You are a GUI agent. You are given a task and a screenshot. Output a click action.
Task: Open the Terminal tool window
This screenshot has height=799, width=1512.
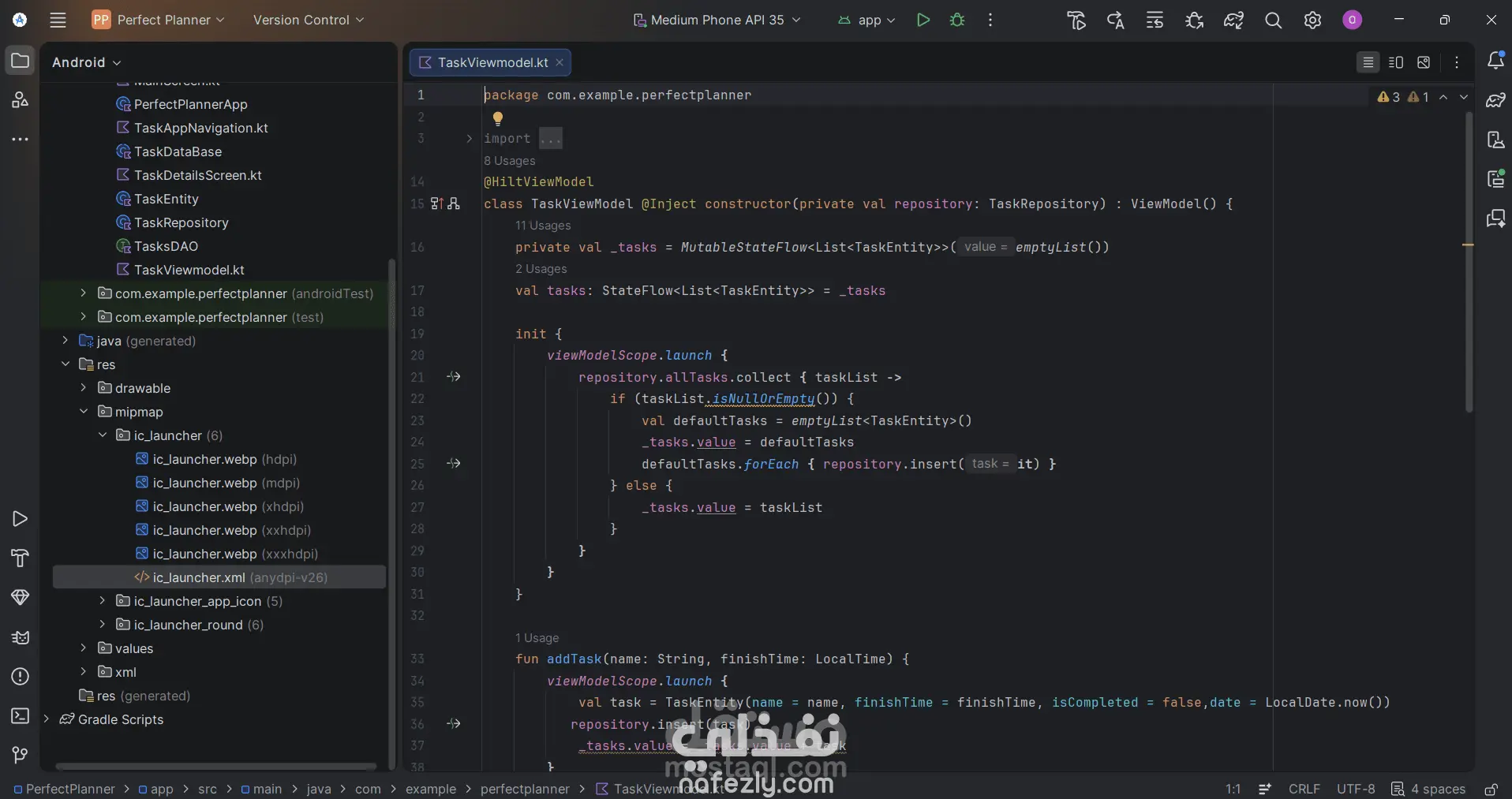(21, 715)
